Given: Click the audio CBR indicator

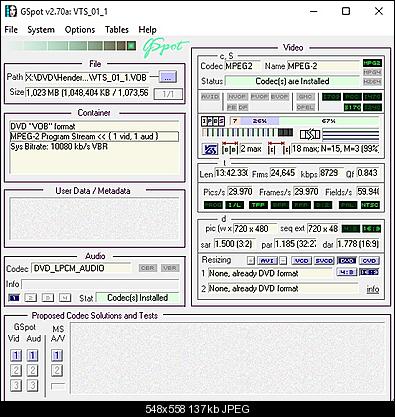Looking at the screenshot, I should (x=148, y=268).
